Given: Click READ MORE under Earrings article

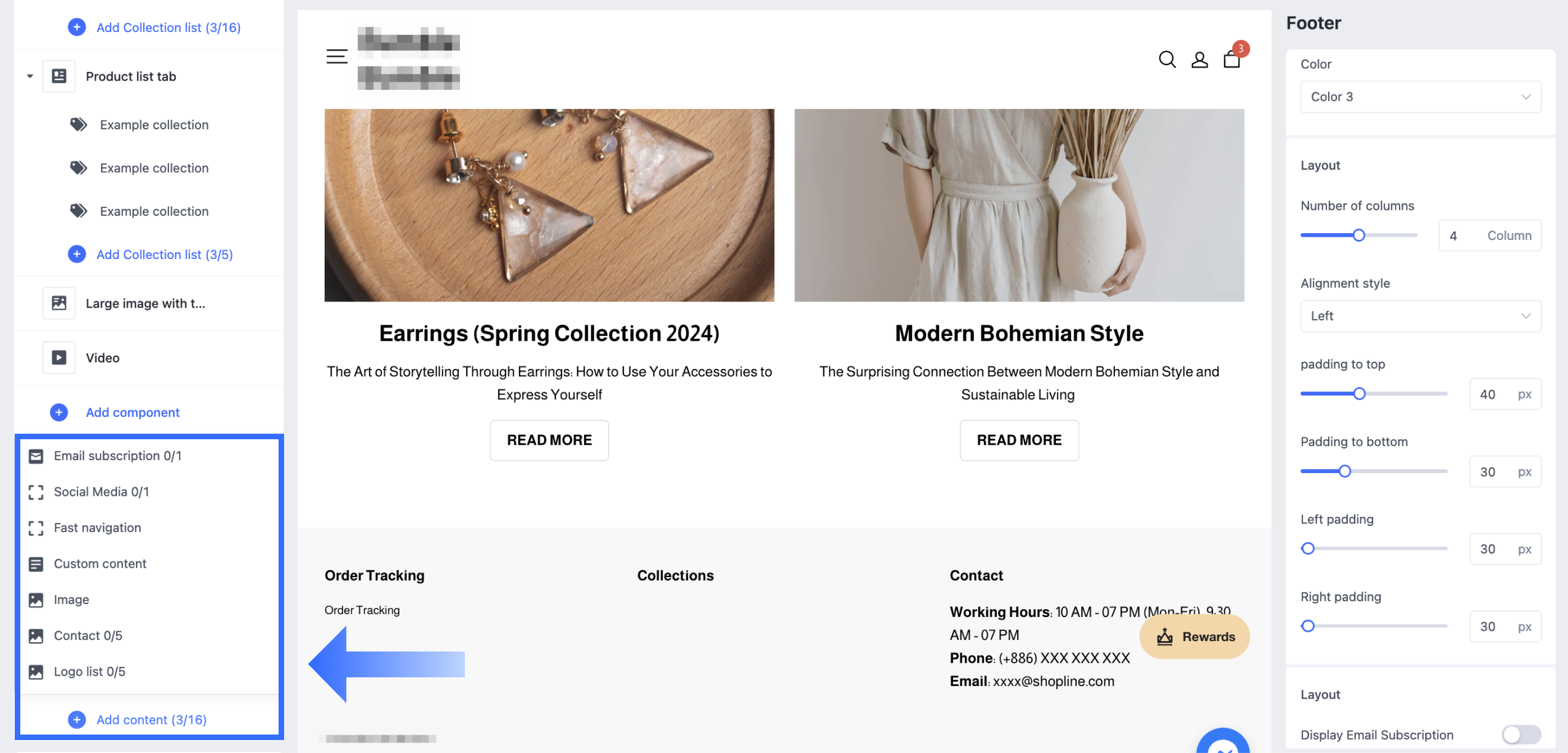Looking at the screenshot, I should point(549,440).
